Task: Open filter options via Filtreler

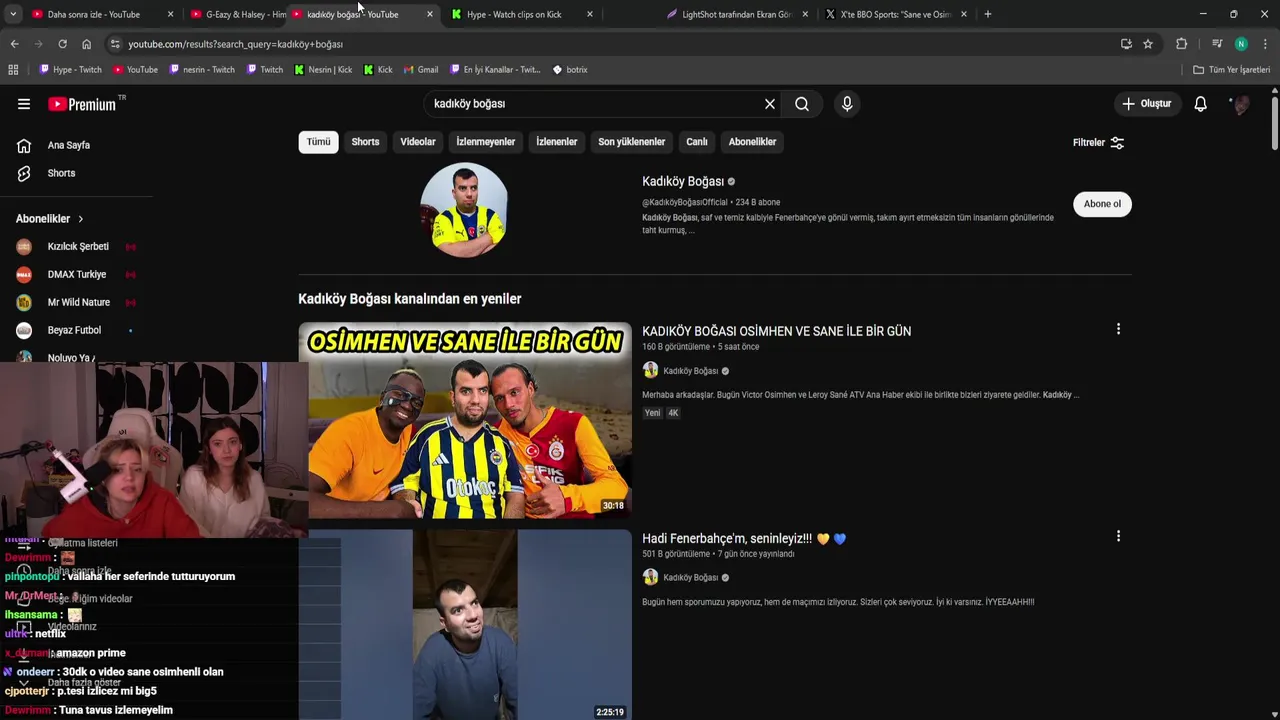Action: 1098,143
